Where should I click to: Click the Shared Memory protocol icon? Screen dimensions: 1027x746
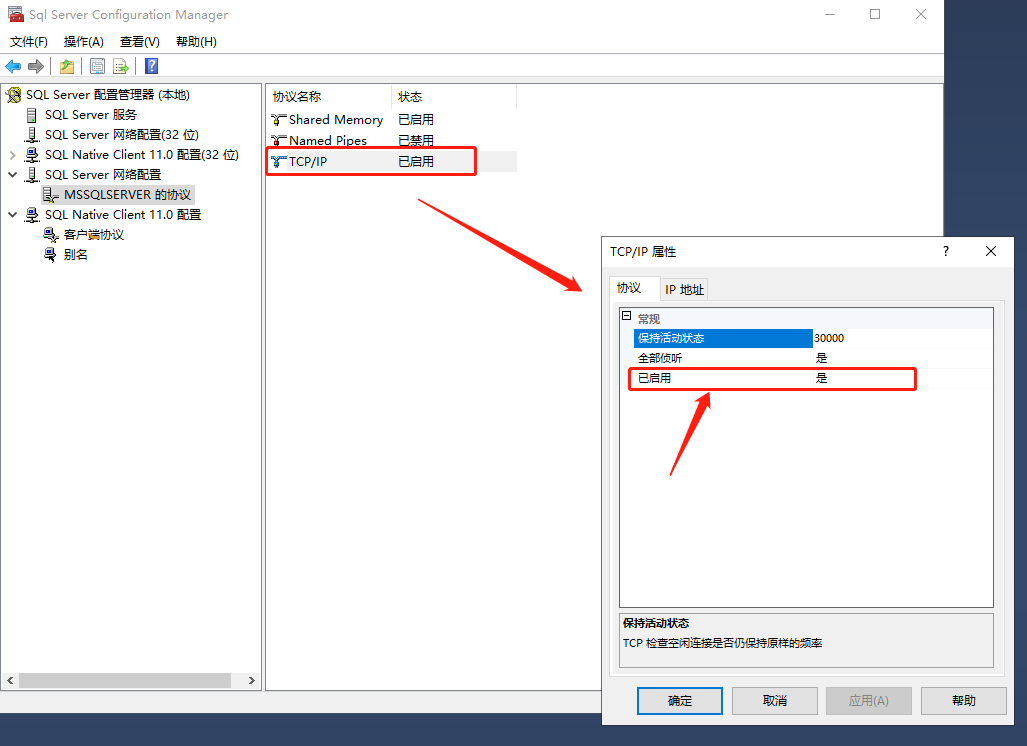[278, 120]
